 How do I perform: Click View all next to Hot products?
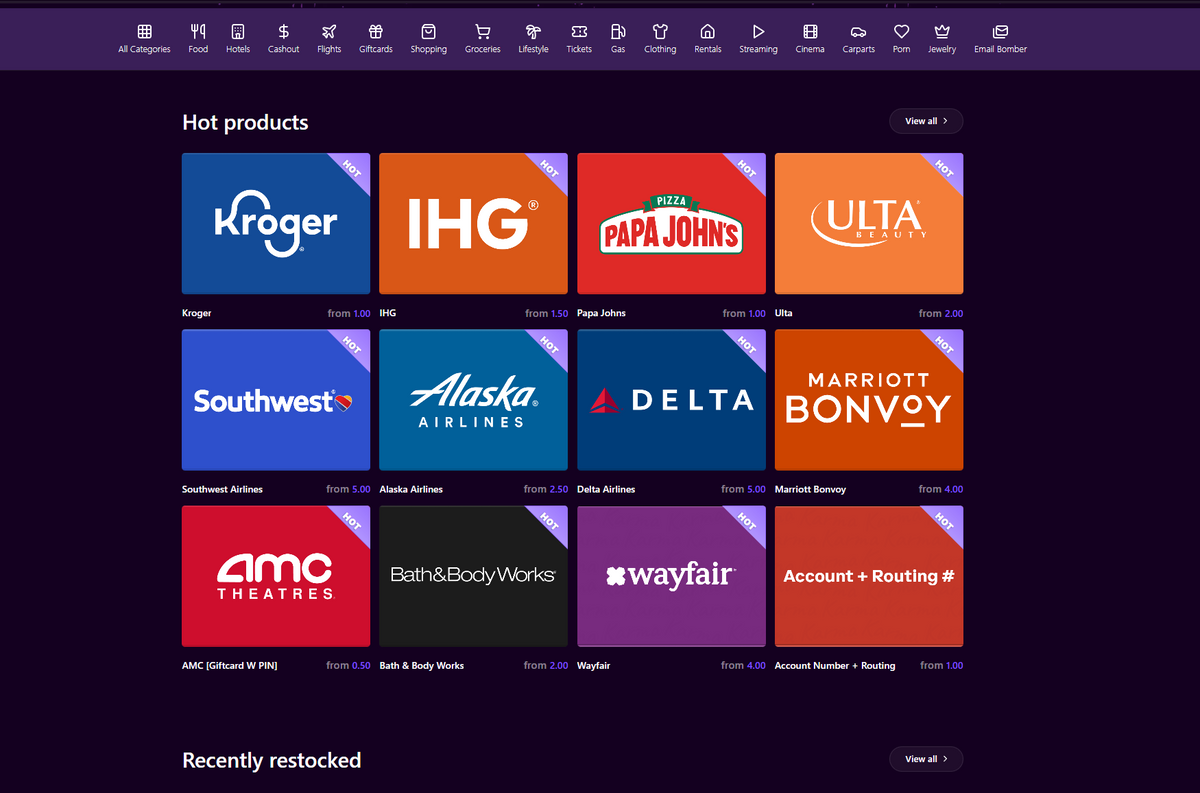[x=926, y=121]
